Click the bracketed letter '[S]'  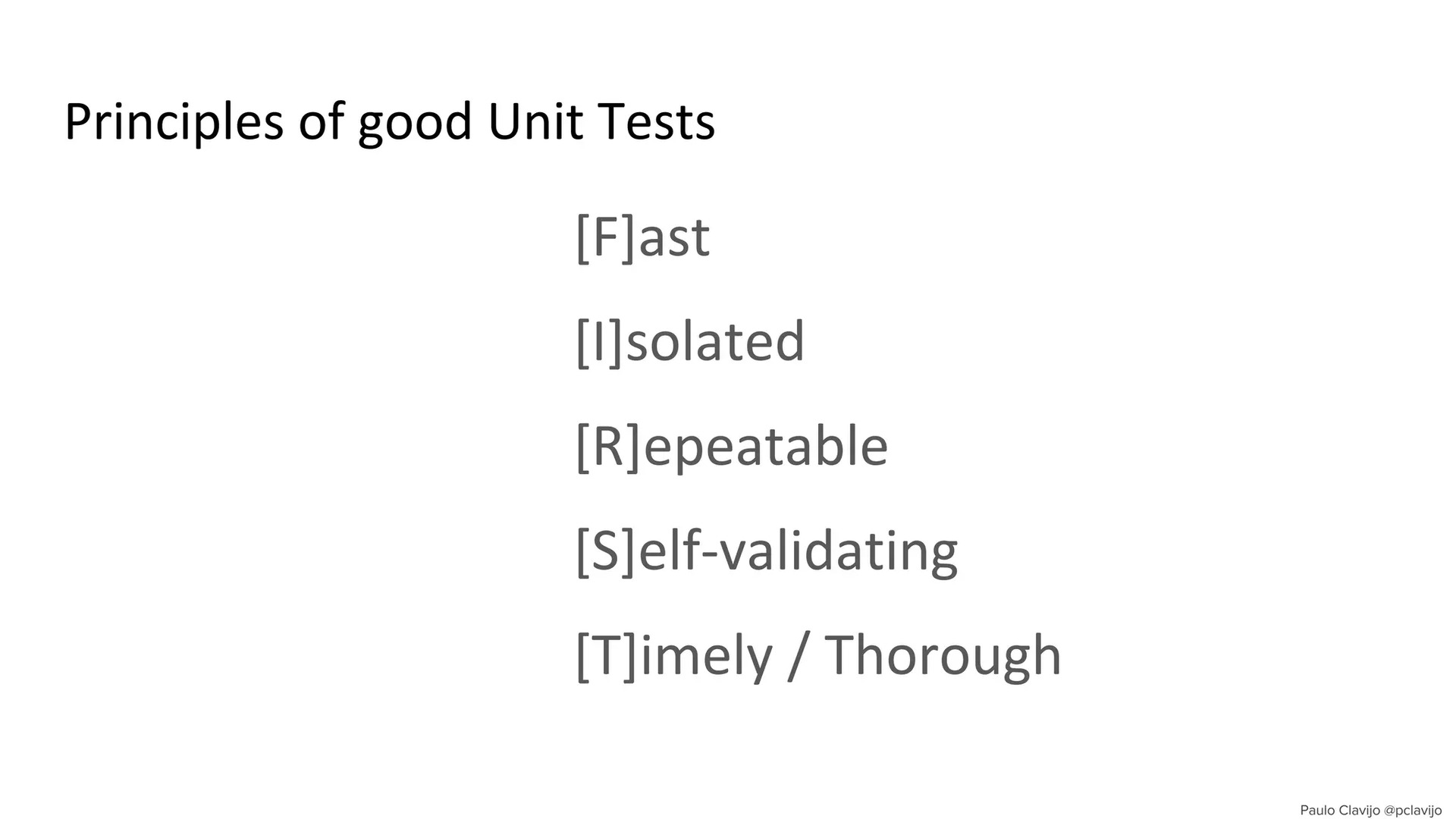pos(605,551)
